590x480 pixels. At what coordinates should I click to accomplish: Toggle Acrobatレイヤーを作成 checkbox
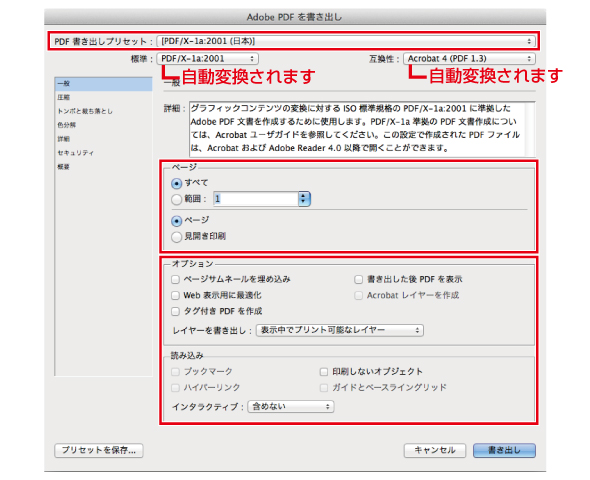tap(359, 295)
